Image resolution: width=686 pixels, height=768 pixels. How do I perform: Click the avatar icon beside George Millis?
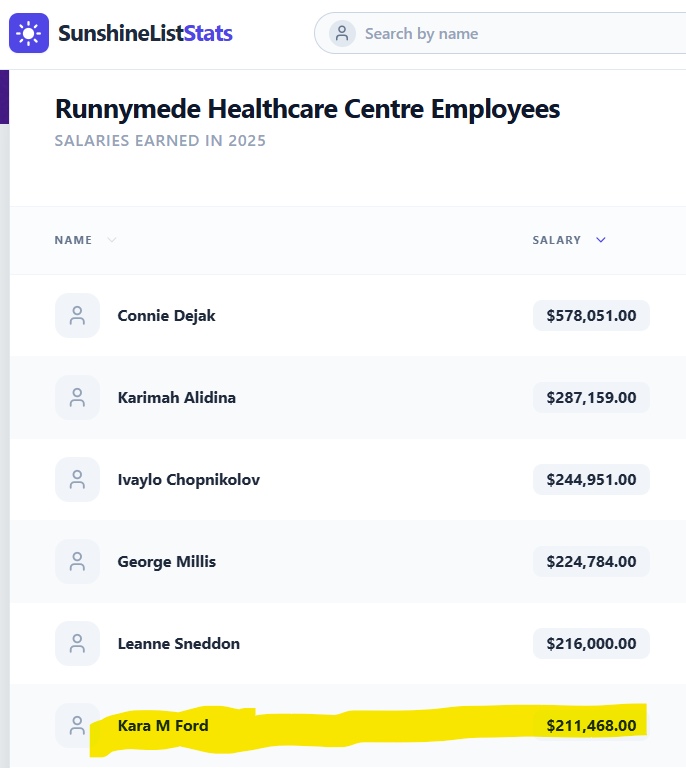click(x=77, y=561)
